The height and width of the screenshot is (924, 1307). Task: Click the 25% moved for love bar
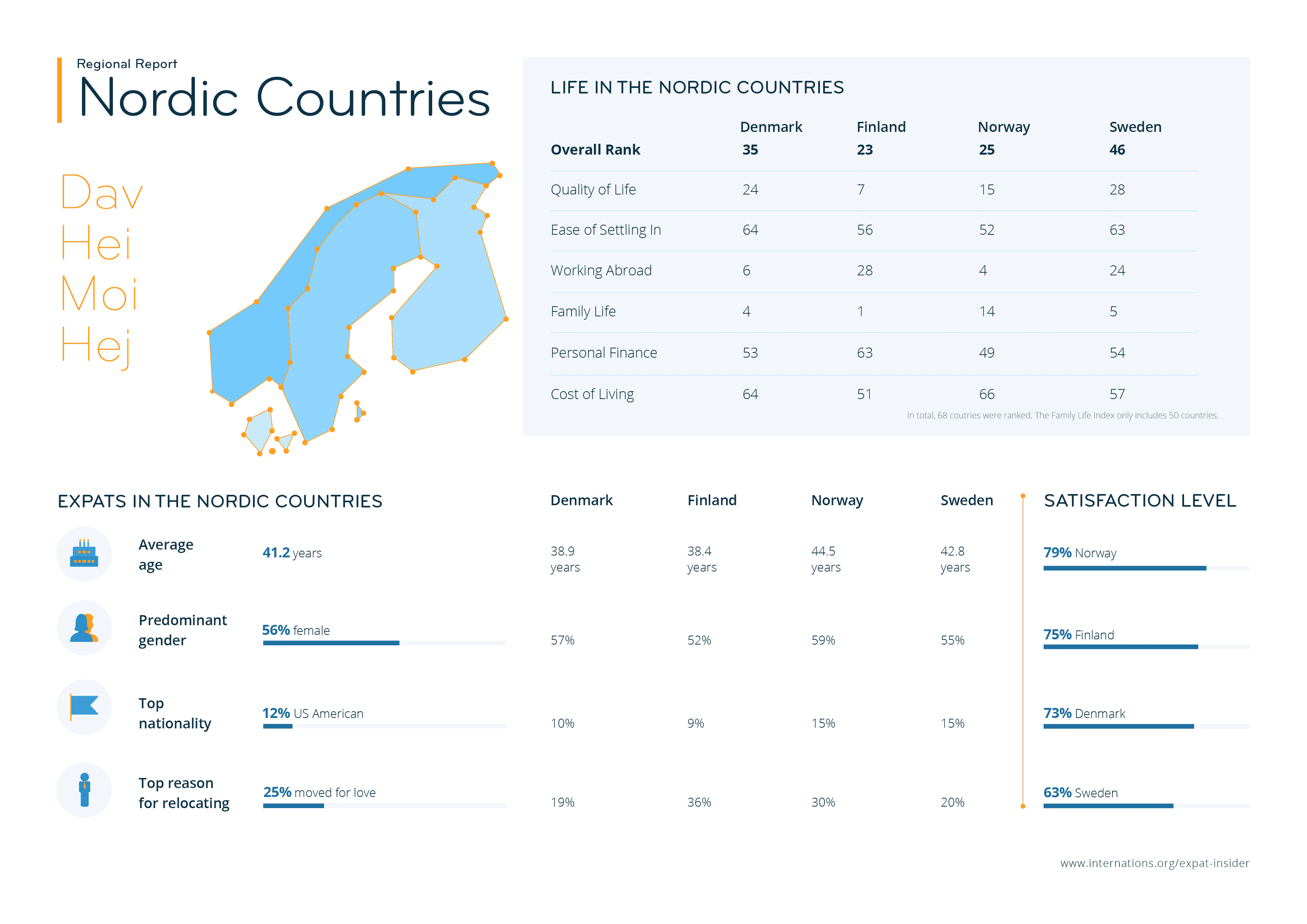[x=293, y=806]
